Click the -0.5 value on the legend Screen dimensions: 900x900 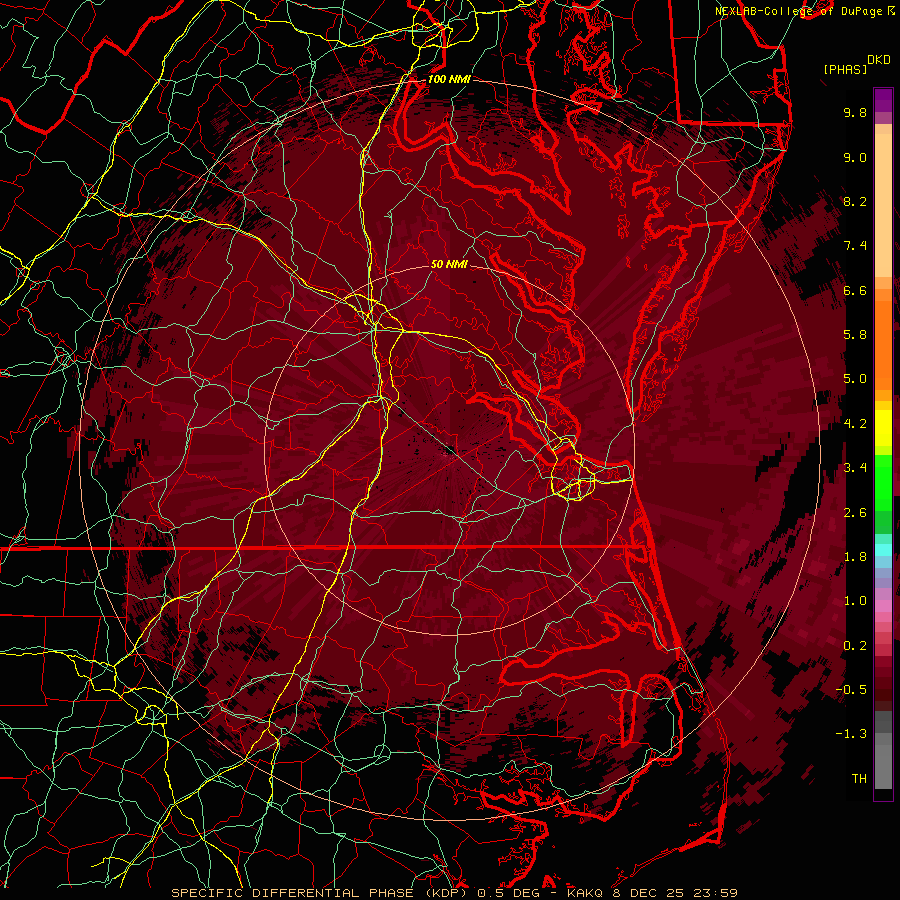pos(851,690)
